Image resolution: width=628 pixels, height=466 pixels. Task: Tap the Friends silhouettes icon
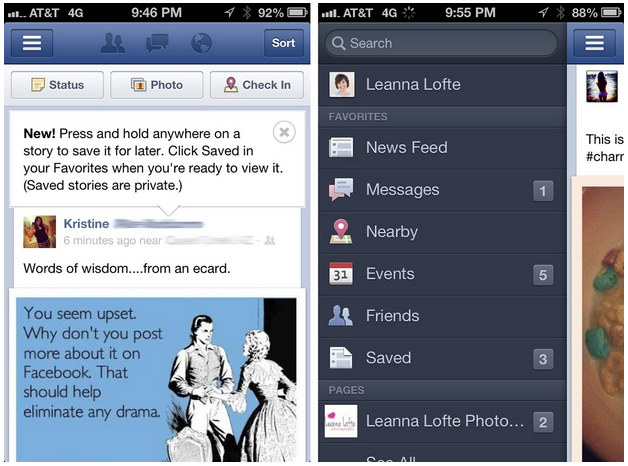(341, 315)
